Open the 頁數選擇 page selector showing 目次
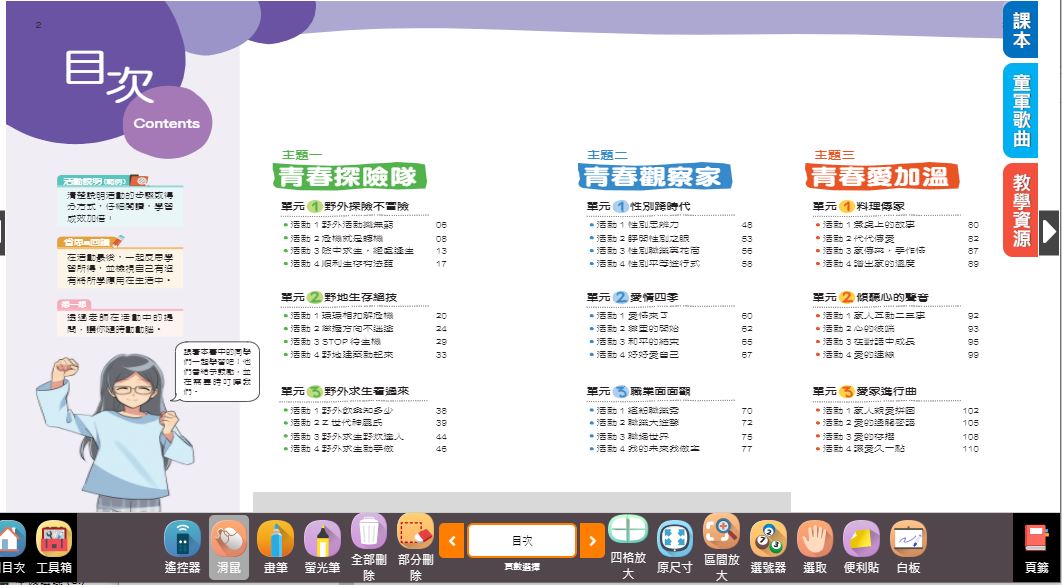This screenshot has width=1062, height=585. coord(522,540)
